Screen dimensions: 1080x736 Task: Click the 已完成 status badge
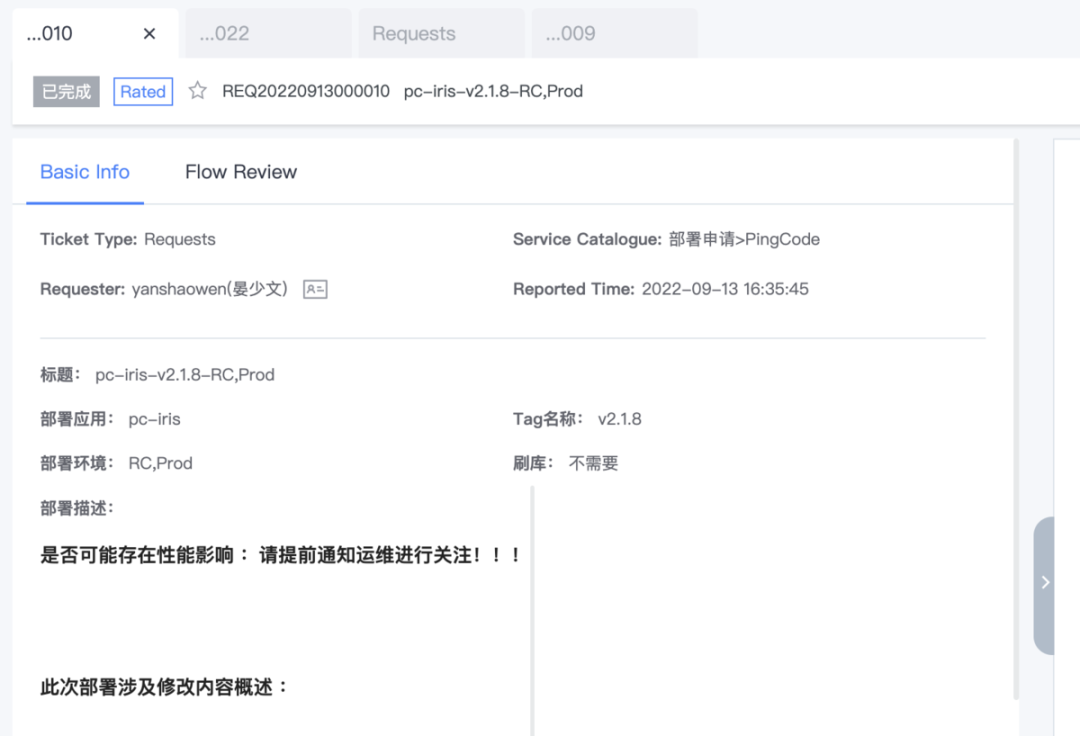(x=66, y=91)
